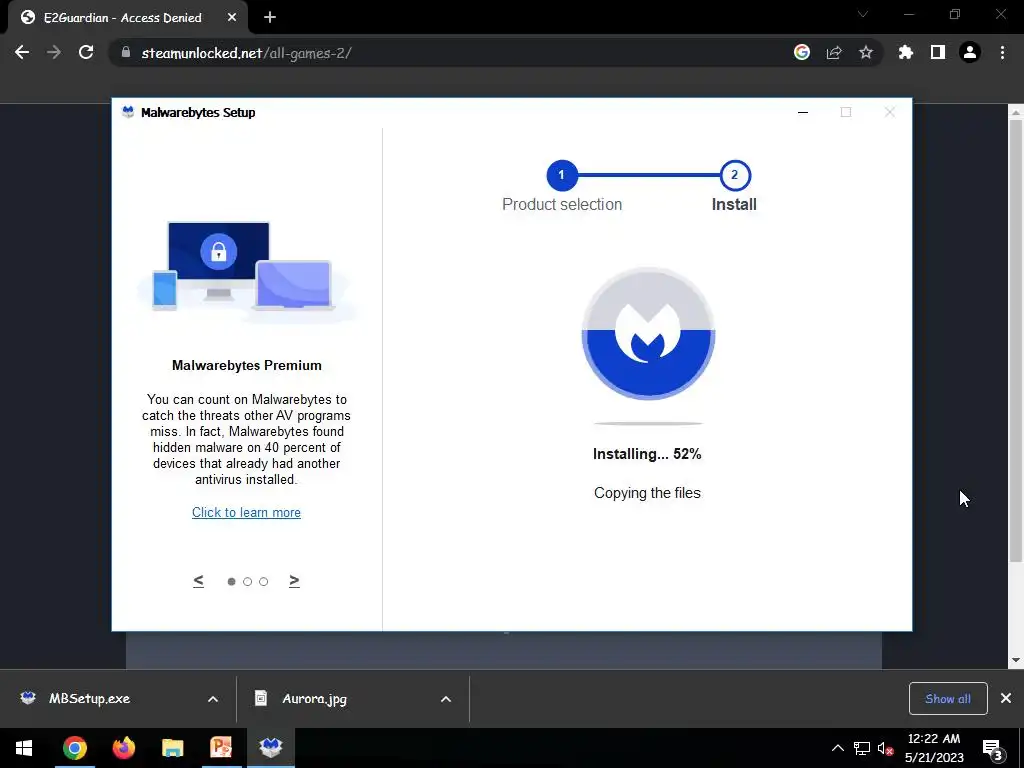1024x768 pixels.
Task: Select the first carousel dot
Action: click(x=231, y=582)
